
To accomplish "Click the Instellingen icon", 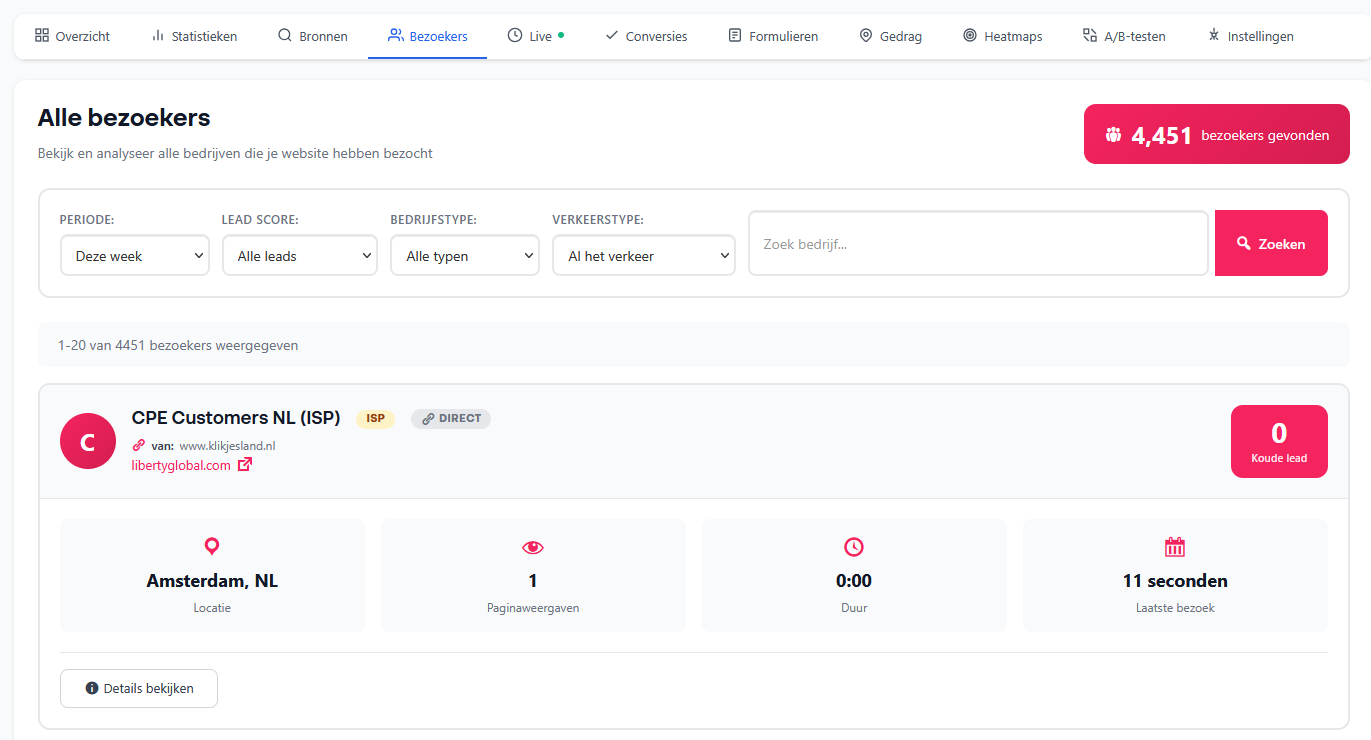I will pos(1214,35).
